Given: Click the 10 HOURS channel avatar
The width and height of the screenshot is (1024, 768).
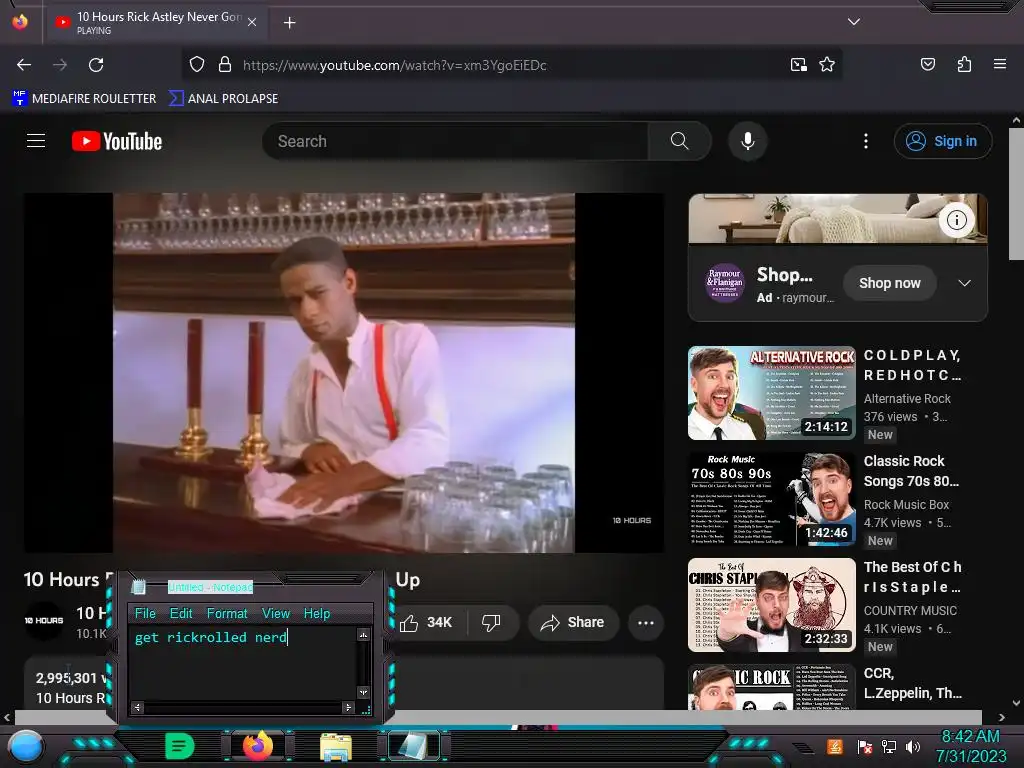Looking at the screenshot, I should pos(44,620).
